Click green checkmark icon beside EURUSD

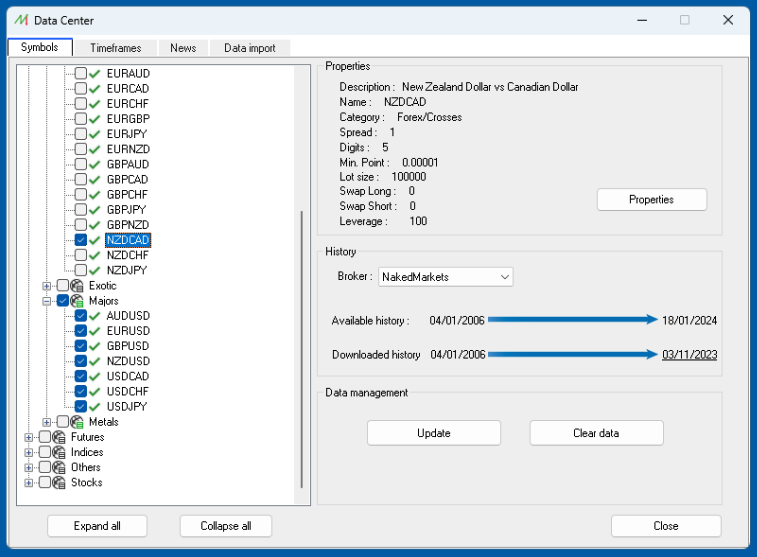point(96,331)
